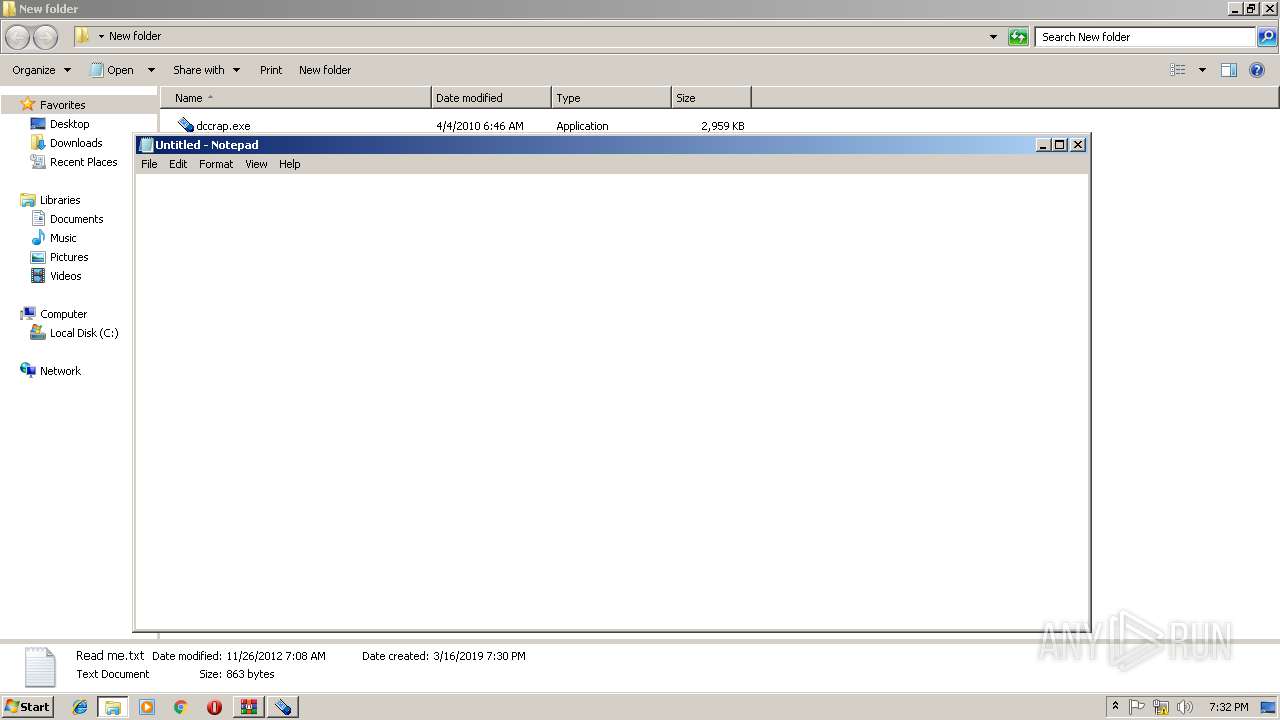Select Computer in the navigation pane
The height and width of the screenshot is (720, 1280).
pyautogui.click(x=63, y=314)
